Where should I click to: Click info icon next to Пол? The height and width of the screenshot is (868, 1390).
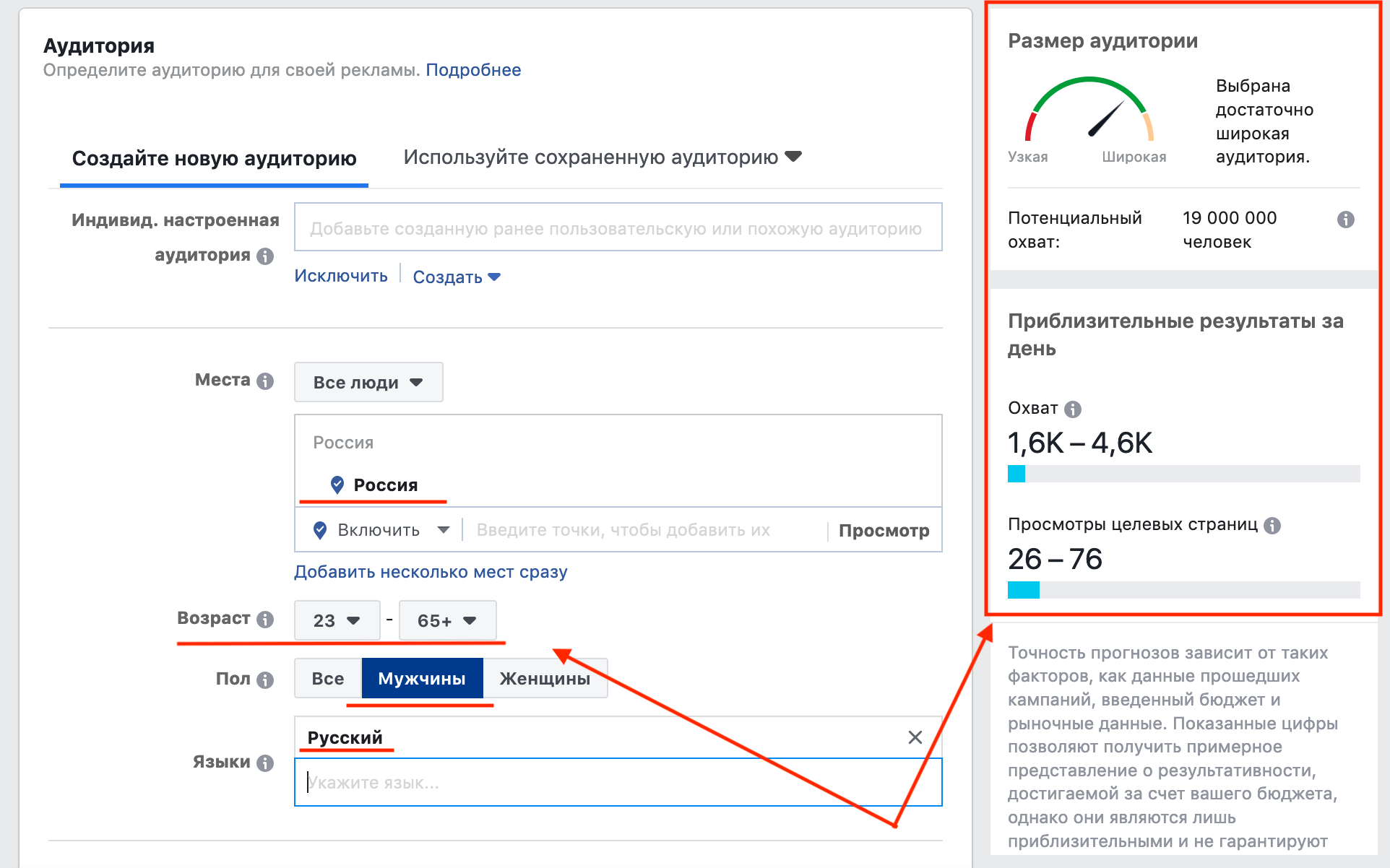click(265, 680)
